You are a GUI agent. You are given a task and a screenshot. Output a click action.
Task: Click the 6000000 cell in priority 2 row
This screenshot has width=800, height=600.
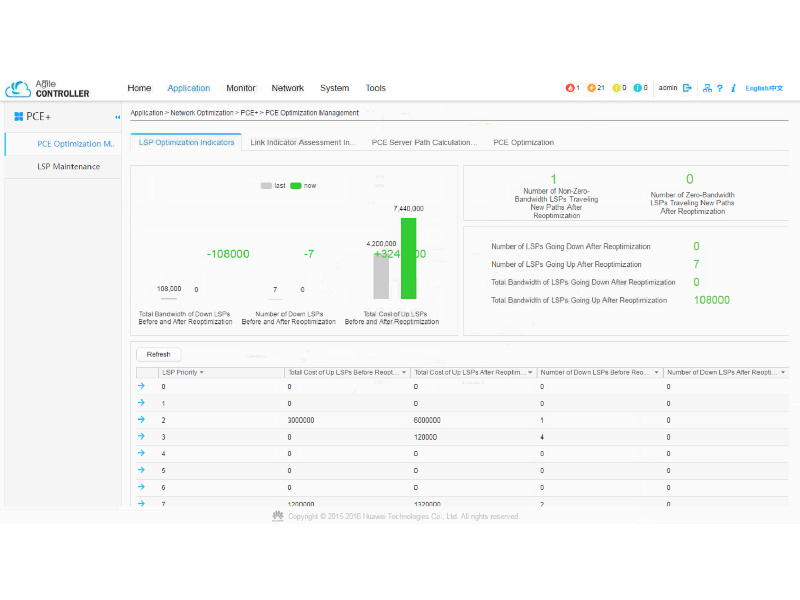[427, 420]
